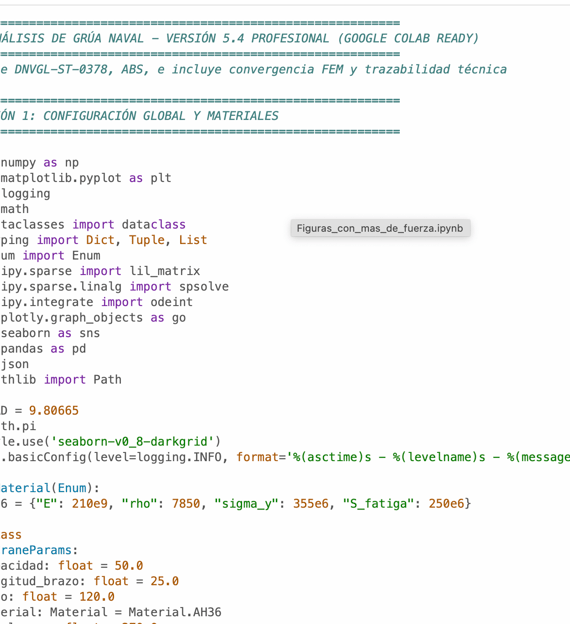
Task: Click 'Enum' in the enum import line
Action: (86, 255)
